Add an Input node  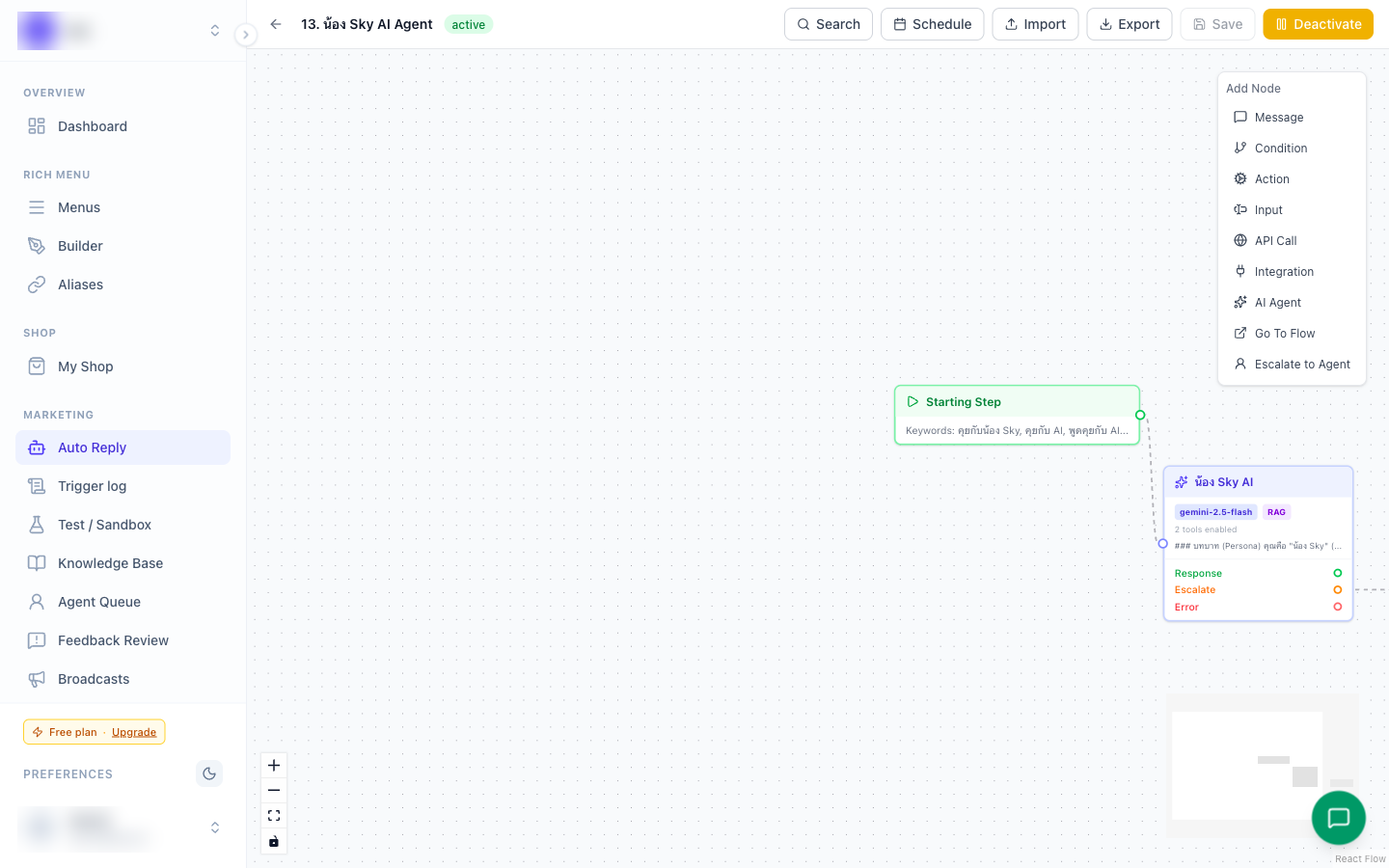click(1293, 210)
